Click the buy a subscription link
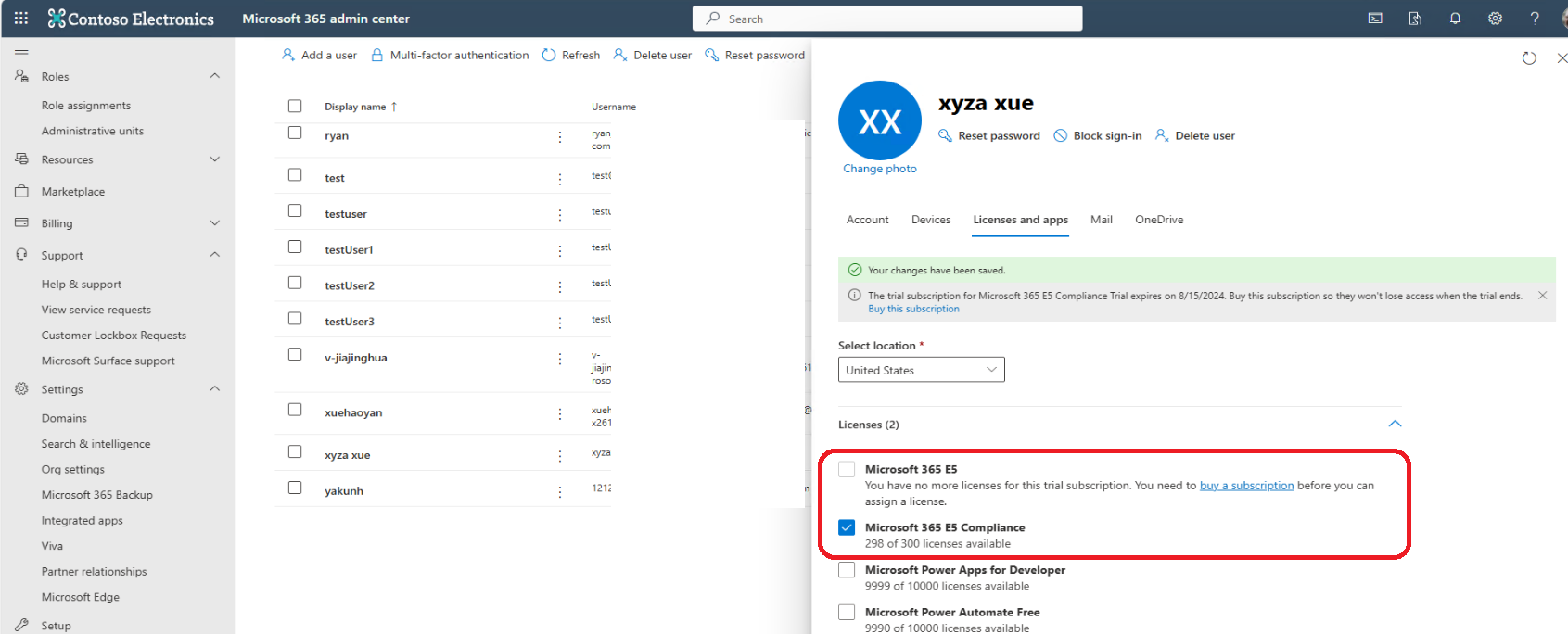The width and height of the screenshot is (1568, 634). (x=1246, y=486)
